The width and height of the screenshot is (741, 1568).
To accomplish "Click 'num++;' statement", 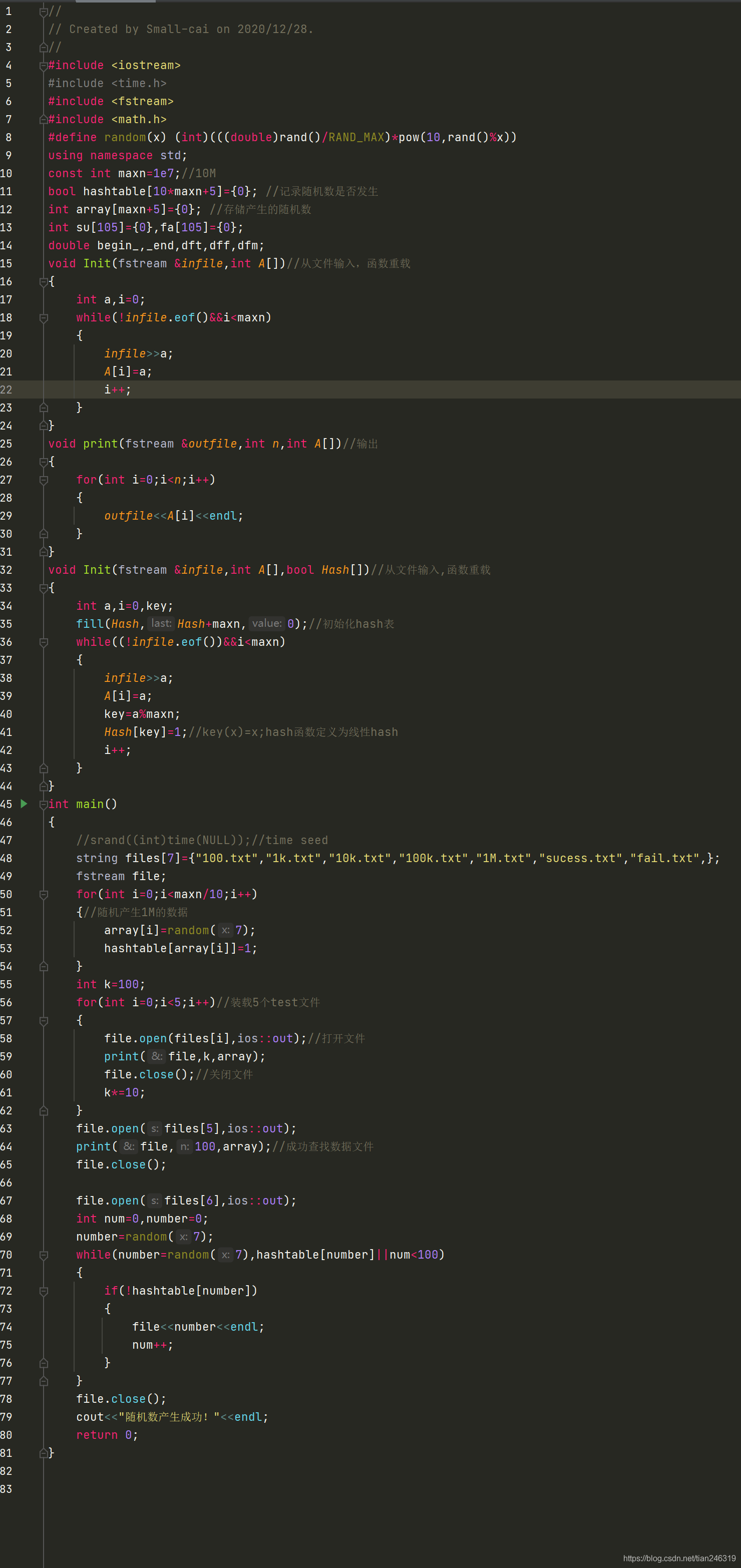I will coord(153,1345).
